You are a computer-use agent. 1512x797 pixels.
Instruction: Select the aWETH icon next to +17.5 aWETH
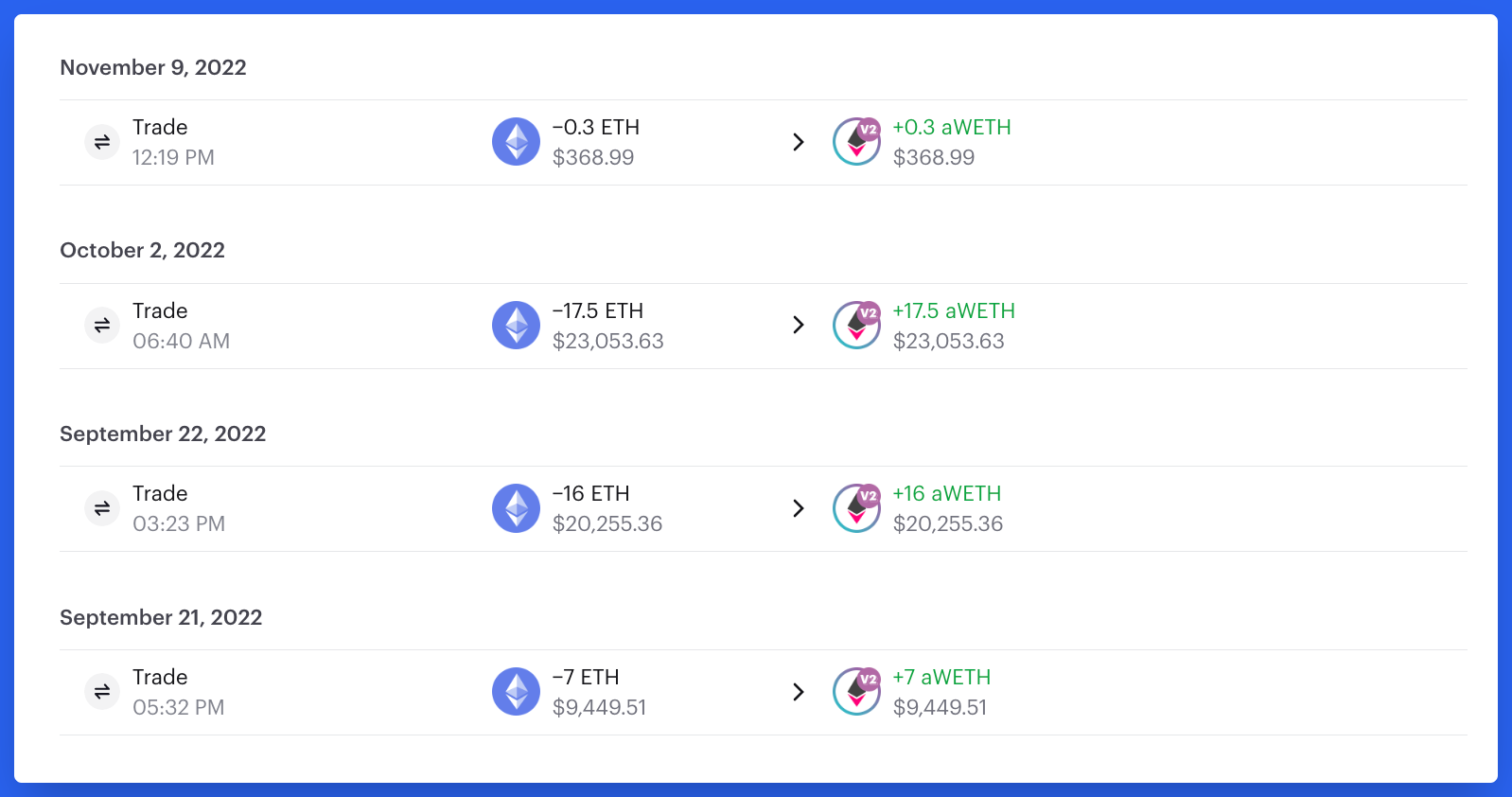point(855,325)
